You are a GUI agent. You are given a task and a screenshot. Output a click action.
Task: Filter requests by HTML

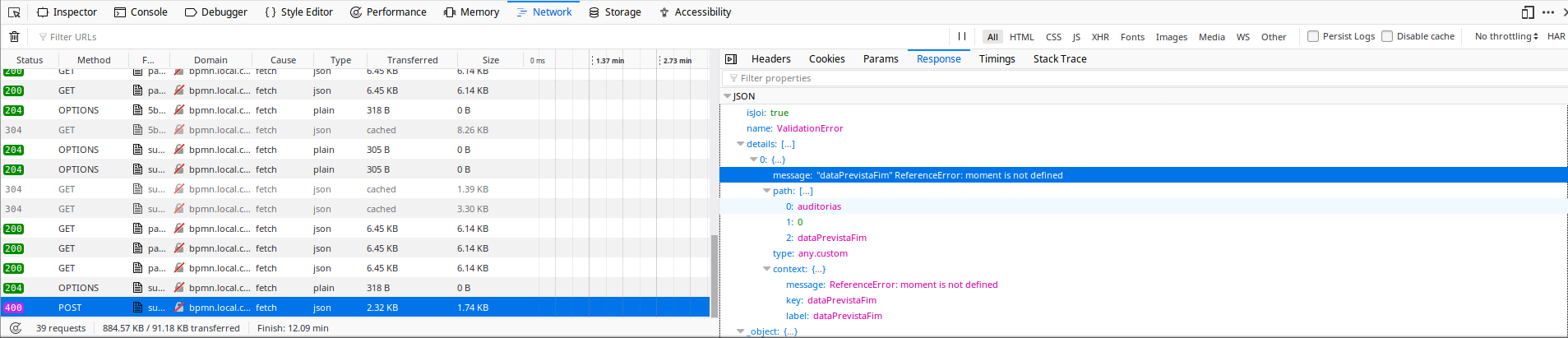(1022, 37)
